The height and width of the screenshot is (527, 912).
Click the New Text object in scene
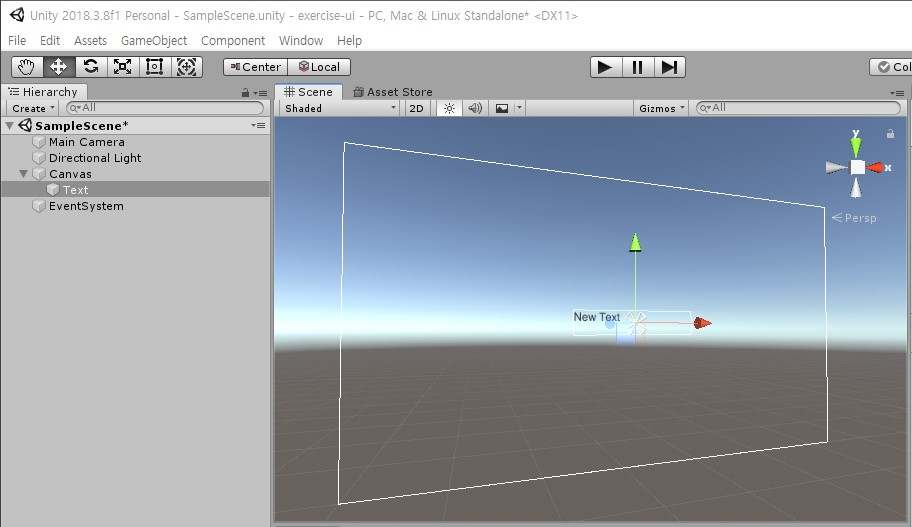(597, 317)
